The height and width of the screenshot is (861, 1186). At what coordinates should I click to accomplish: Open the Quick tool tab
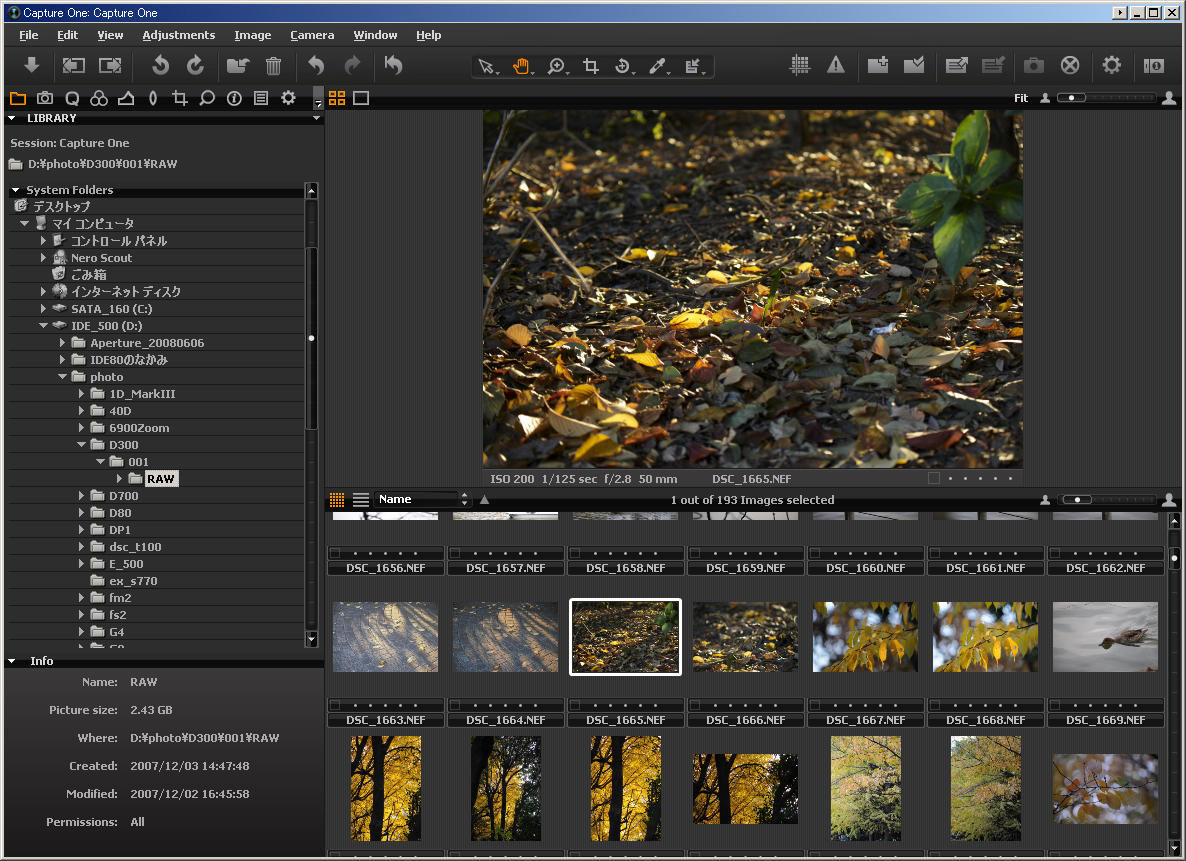click(71, 98)
